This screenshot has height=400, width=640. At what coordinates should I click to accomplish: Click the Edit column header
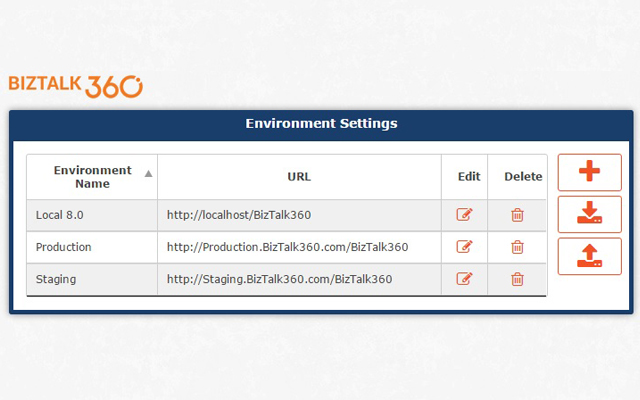(469, 177)
